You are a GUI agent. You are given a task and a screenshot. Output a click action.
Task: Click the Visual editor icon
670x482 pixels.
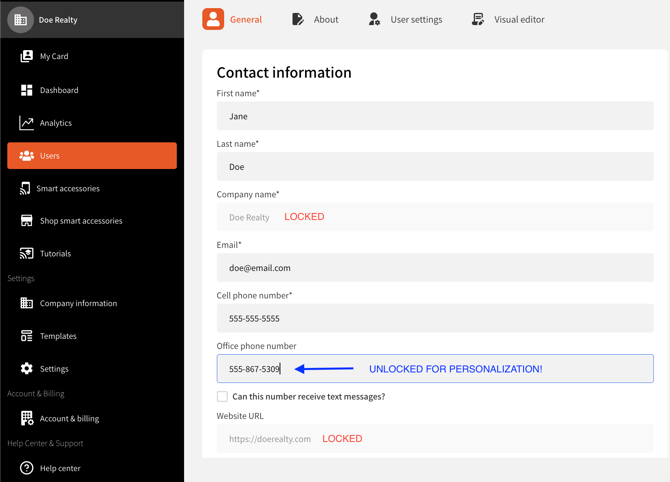478,19
